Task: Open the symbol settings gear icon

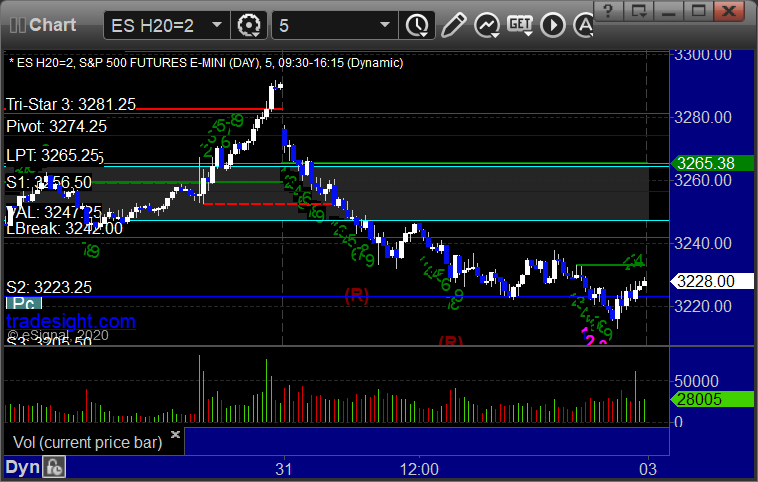Action: 249,25
